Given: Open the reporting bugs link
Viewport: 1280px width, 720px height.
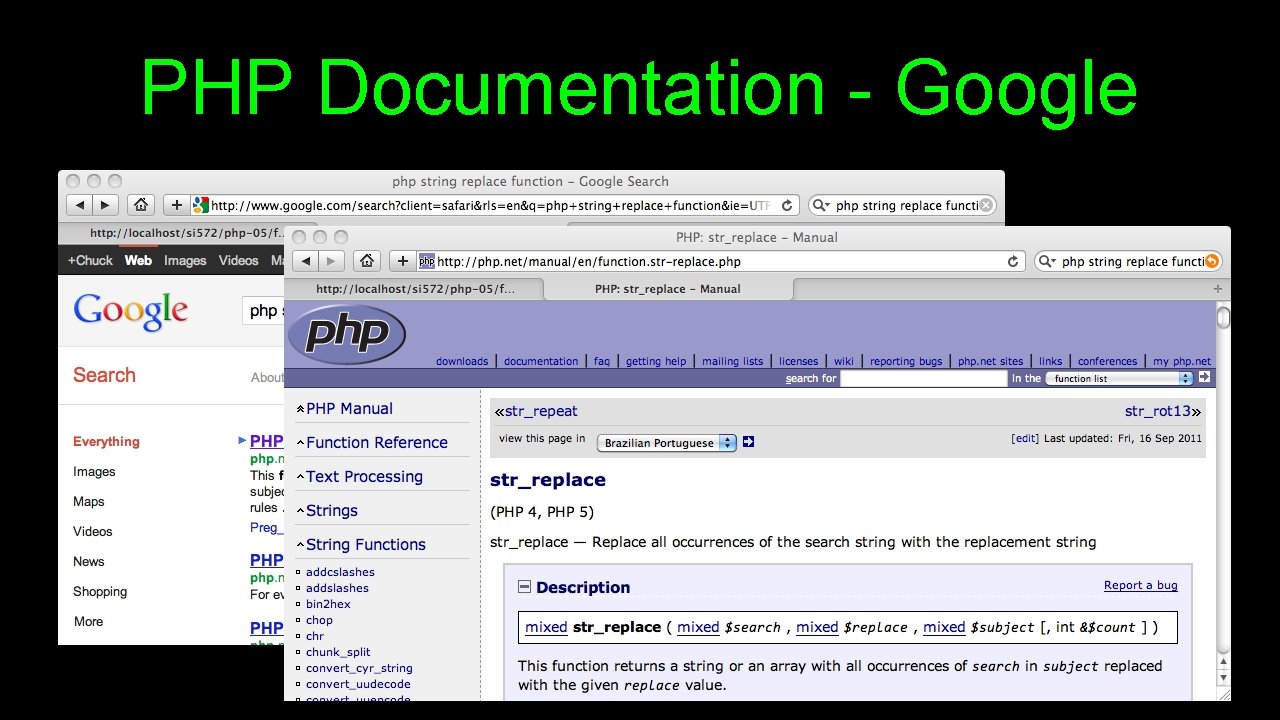Looking at the screenshot, I should tap(906, 361).
